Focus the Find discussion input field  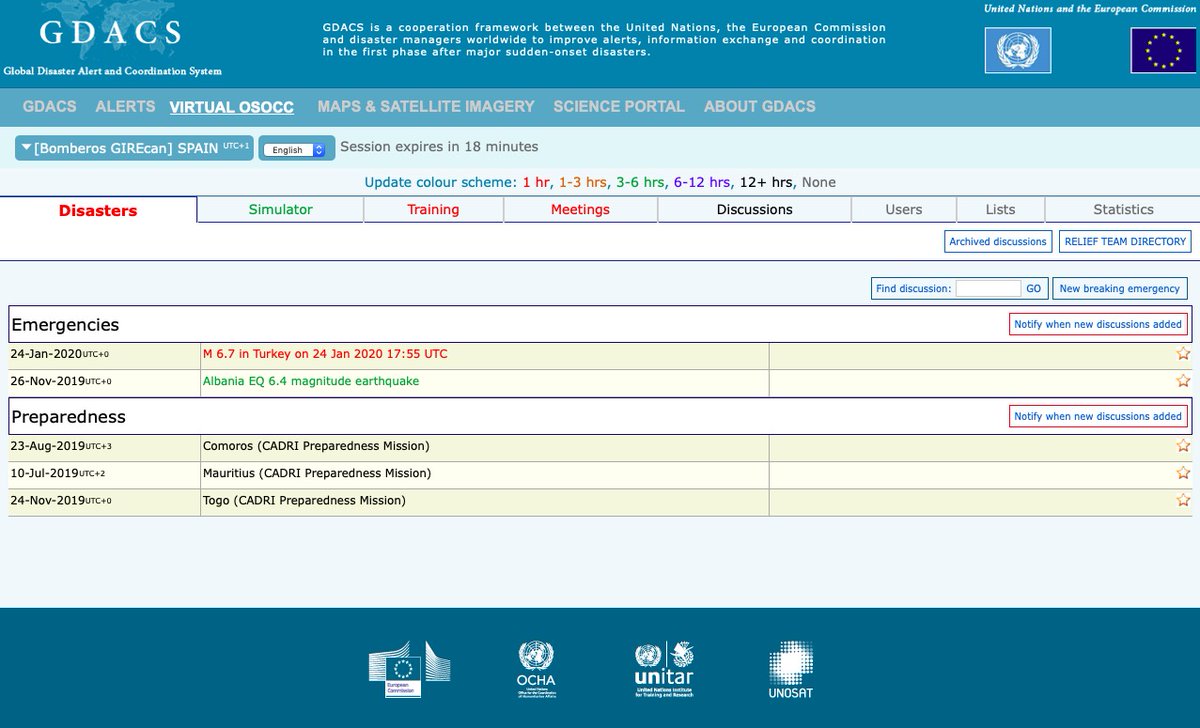tap(988, 288)
